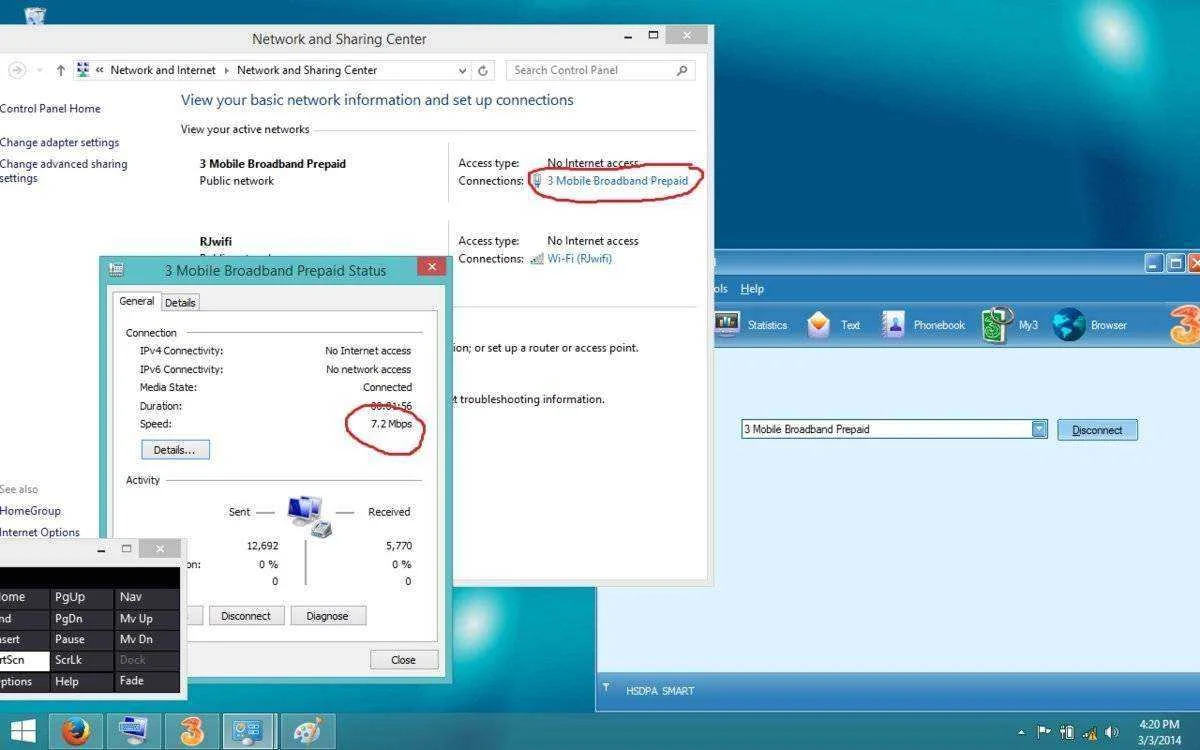Open Change advanced sharing settings
The height and width of the screenshot is (750, 1200).
tap(63, 171)
